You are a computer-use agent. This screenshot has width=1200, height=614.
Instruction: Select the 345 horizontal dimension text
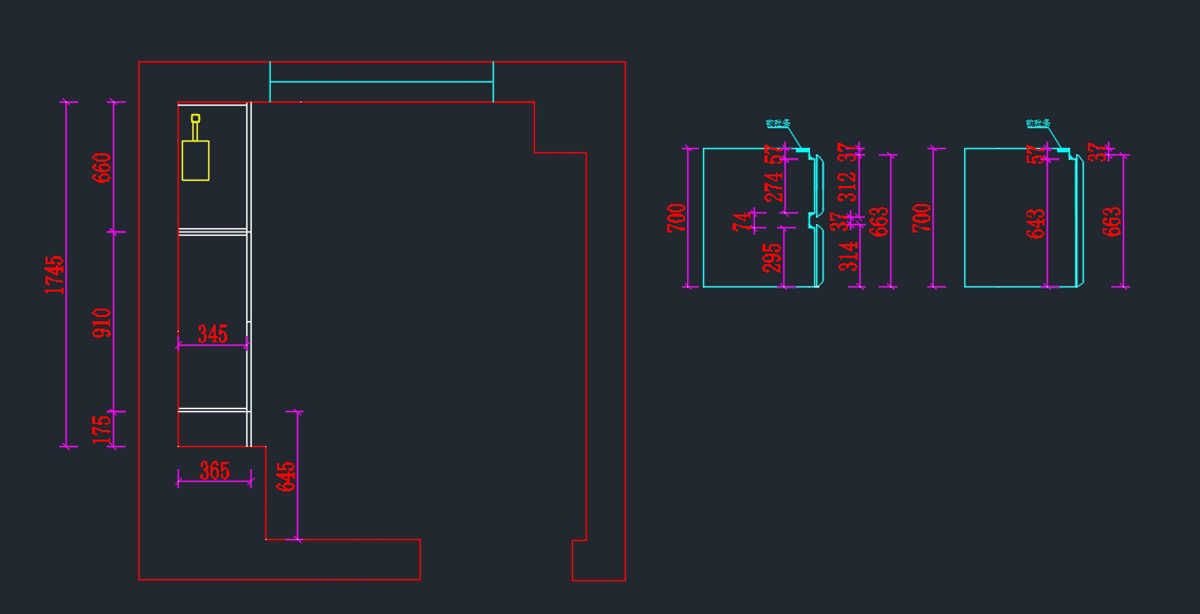click(x=212, y=334)
